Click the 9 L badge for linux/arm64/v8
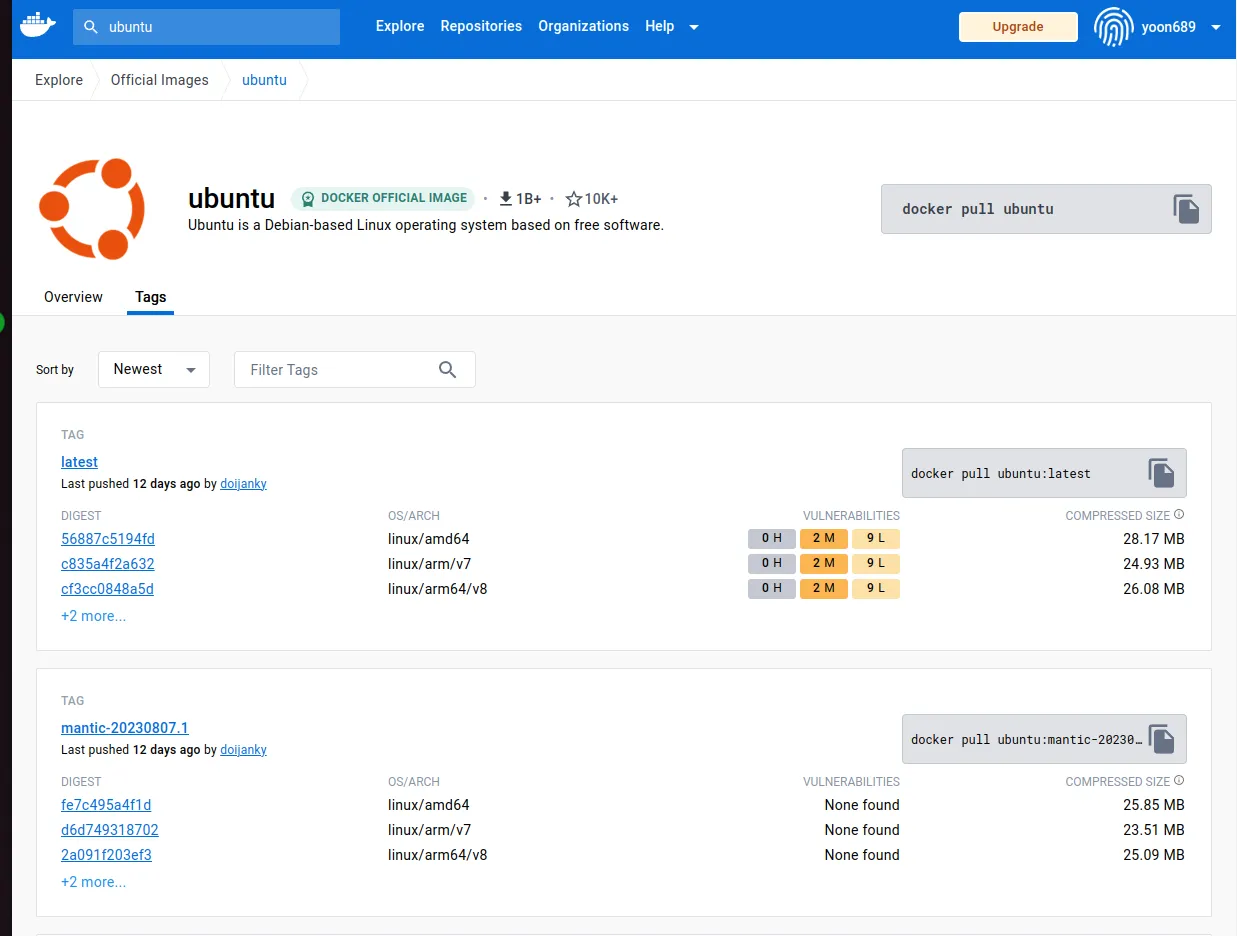1237x936 pixels. point(876,588)
